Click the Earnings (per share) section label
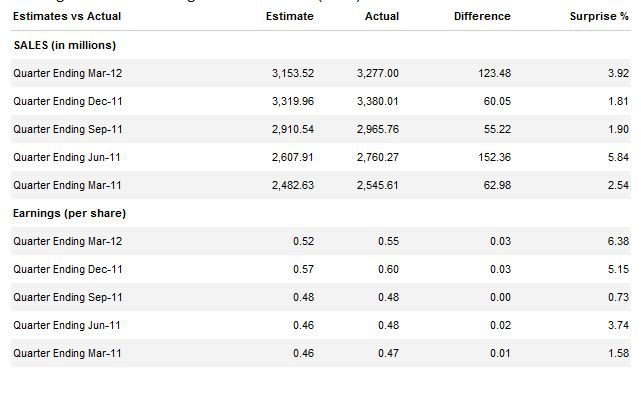 [x=69, y=213]
